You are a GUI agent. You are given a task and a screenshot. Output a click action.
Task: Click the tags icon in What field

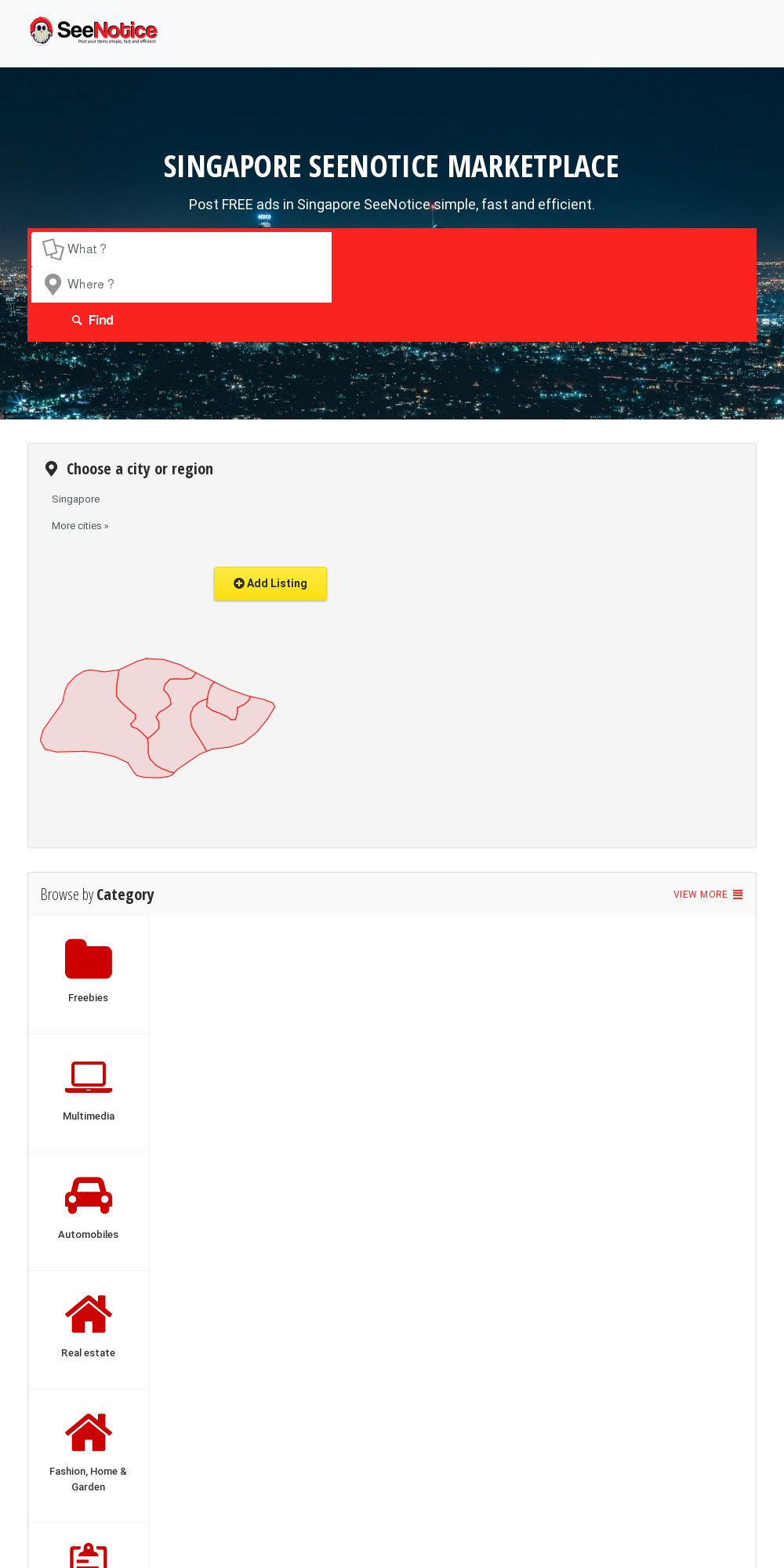pos(53,249)
